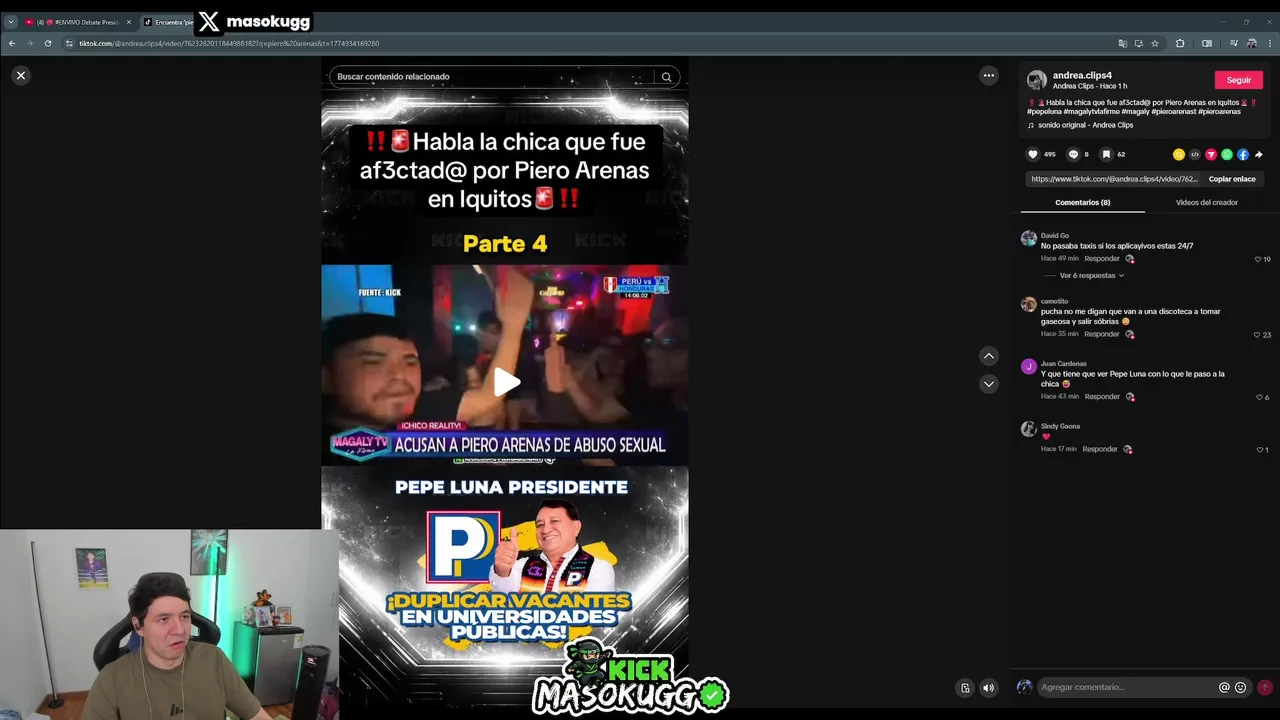Like Juan Cardenas's comment heart
The image size is (1280, 720).
click(1259, 397)
